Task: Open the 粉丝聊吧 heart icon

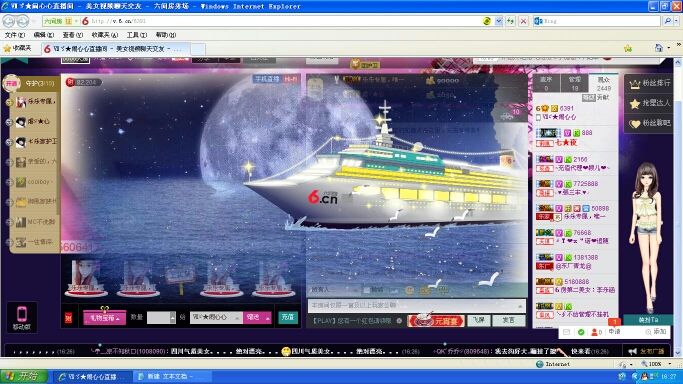Action: pyautogui.click(x=635, y=124)
